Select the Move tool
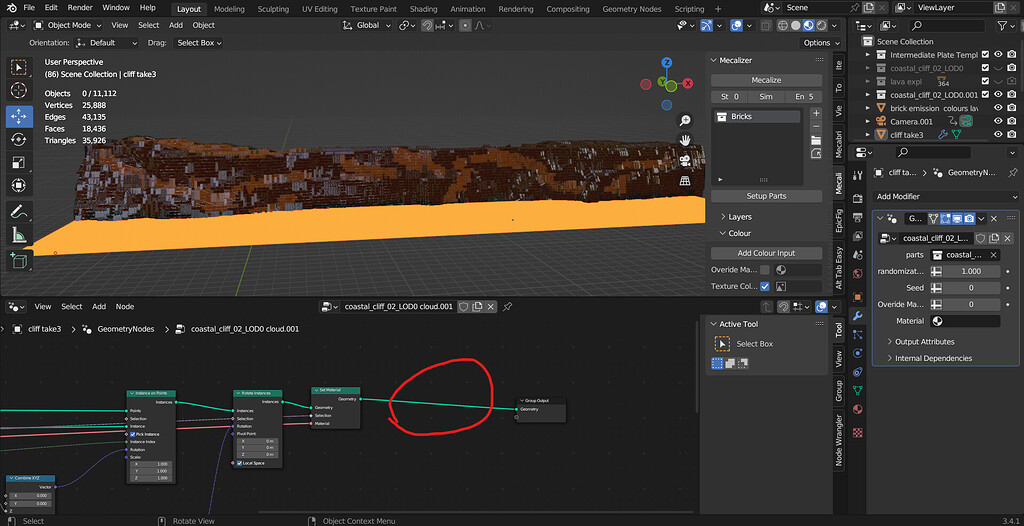 (18, 116)
